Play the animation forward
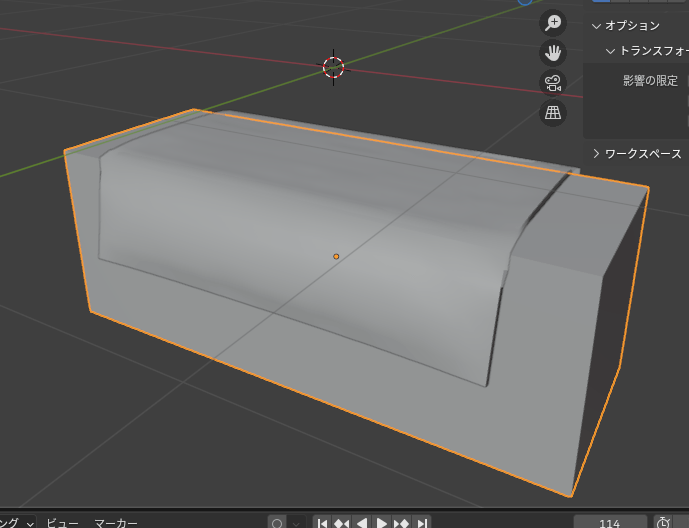Viewport: 689px width, 528px height. (382, 522)
